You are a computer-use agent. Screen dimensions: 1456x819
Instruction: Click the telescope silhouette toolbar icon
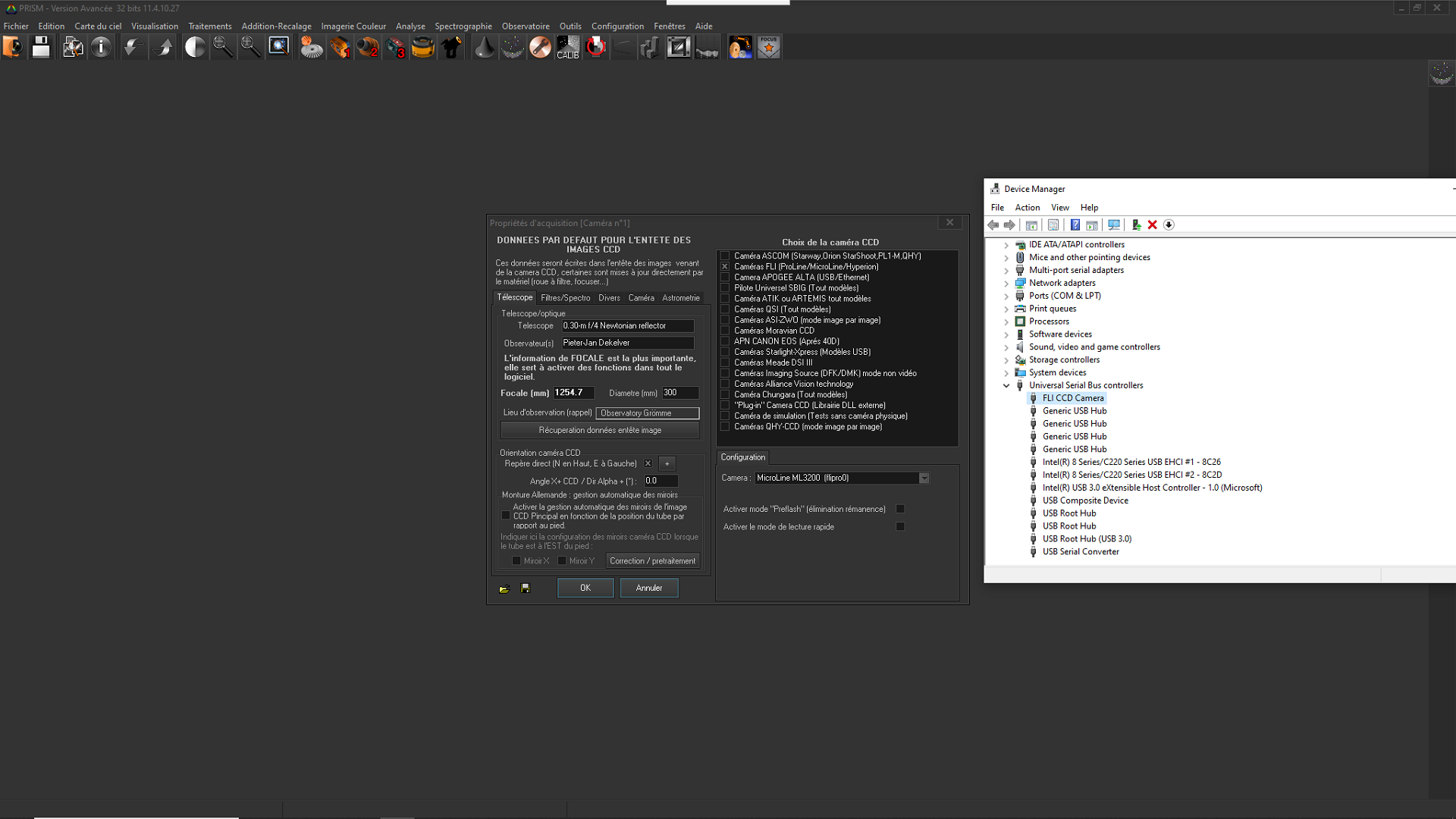451,48
